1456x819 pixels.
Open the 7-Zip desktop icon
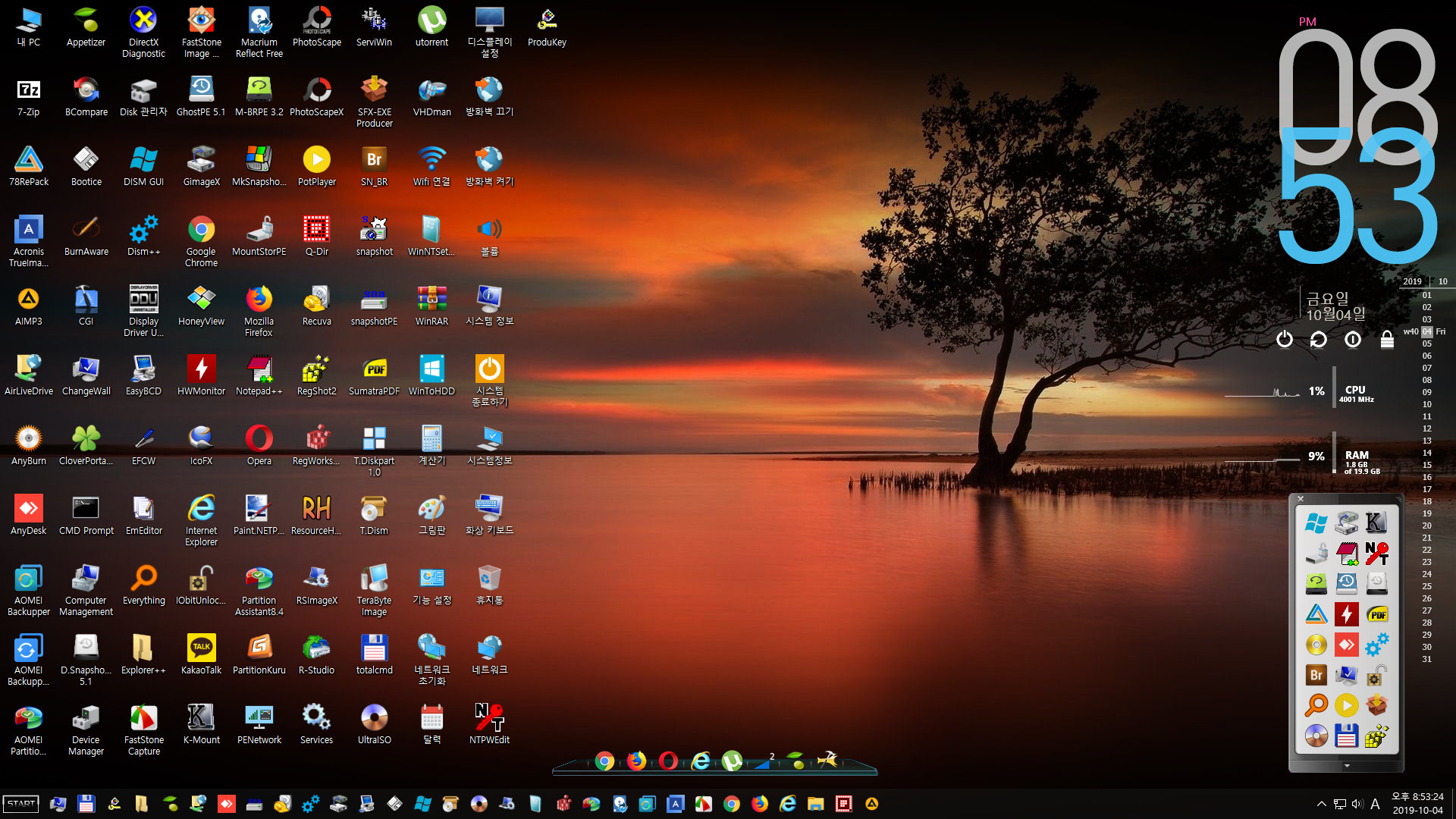29,97
